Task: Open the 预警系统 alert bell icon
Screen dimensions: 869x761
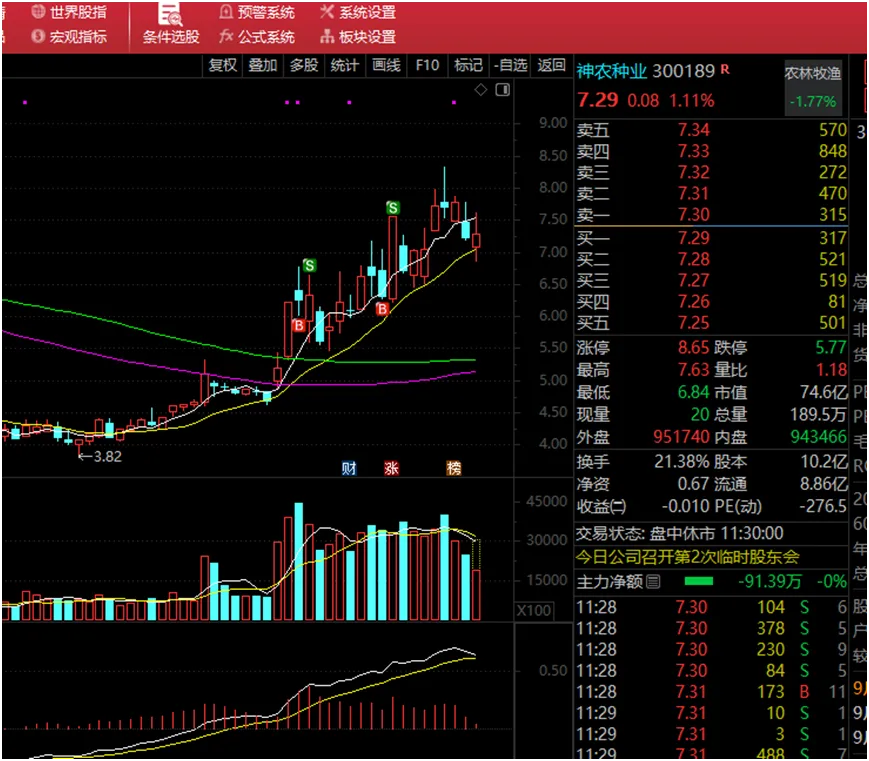Action: pyautogui.click(x=226, y=11)
